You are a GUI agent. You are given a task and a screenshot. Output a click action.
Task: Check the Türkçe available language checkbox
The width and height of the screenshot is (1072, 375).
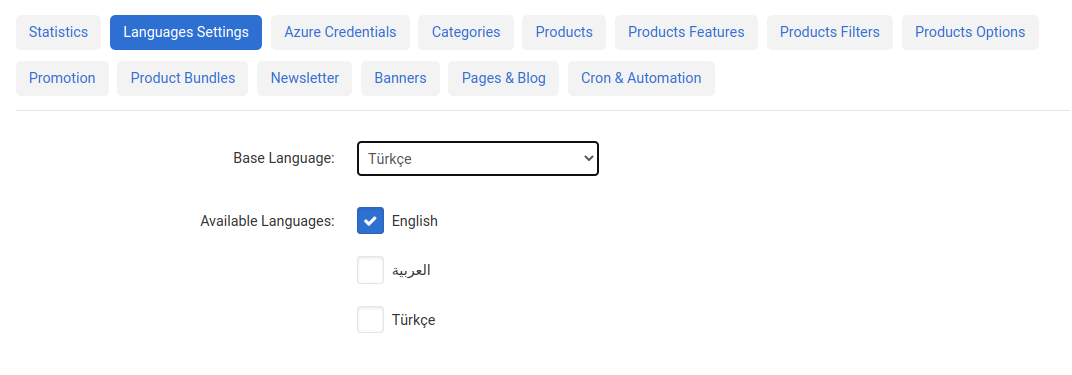(371, 320)
